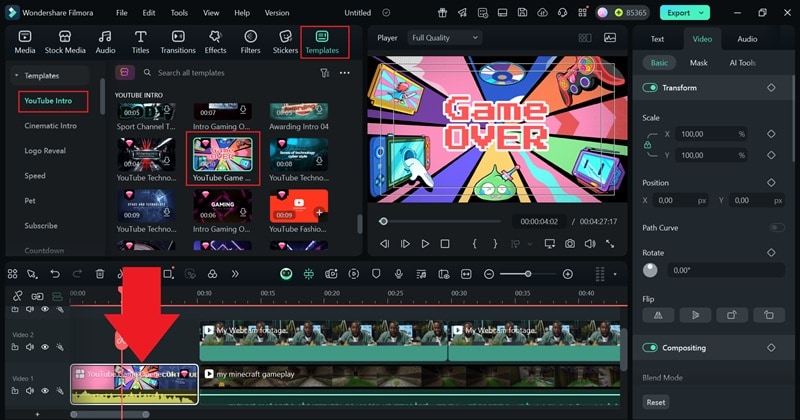Click the Reset button
800x420 pixels.
point(656,402)
